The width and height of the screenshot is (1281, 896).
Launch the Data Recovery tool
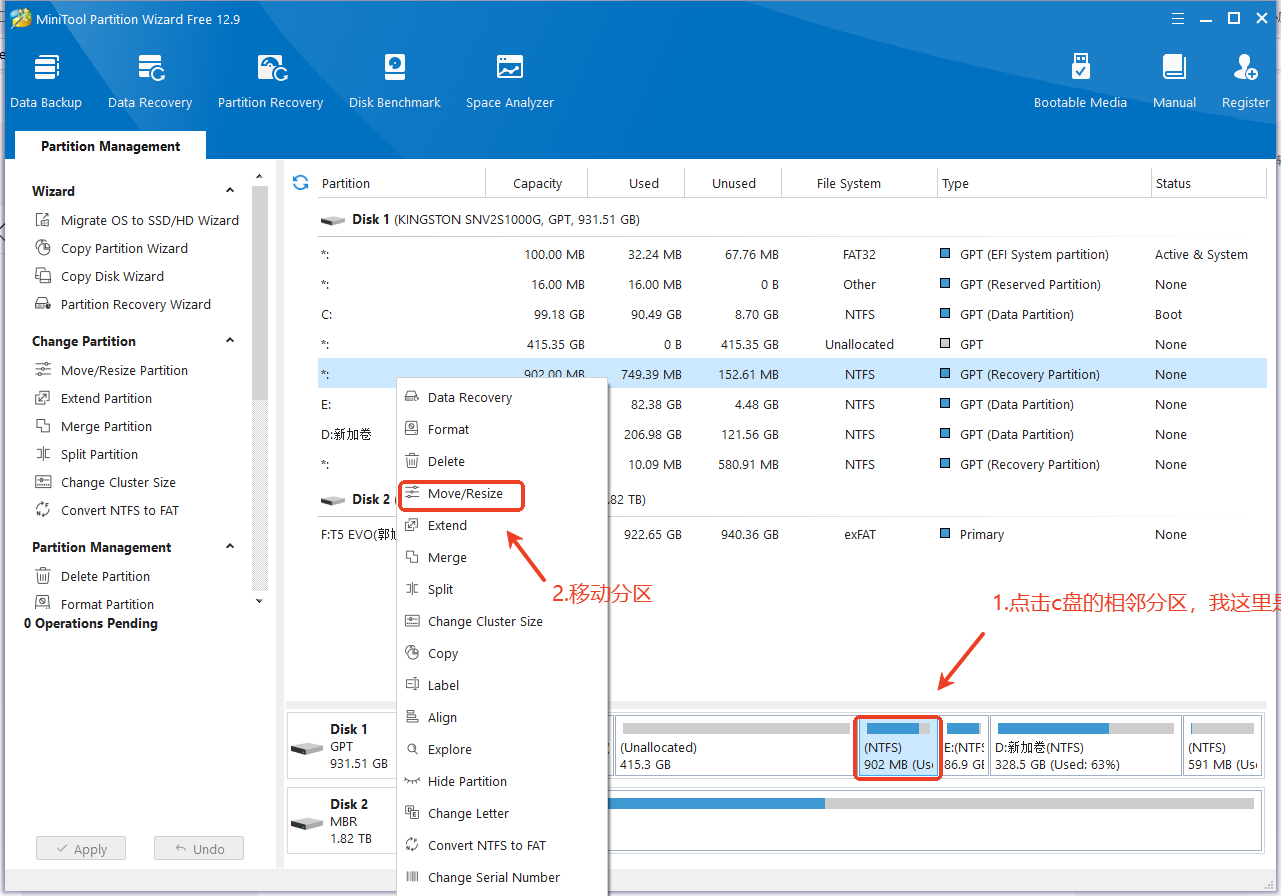click(150, 81)
